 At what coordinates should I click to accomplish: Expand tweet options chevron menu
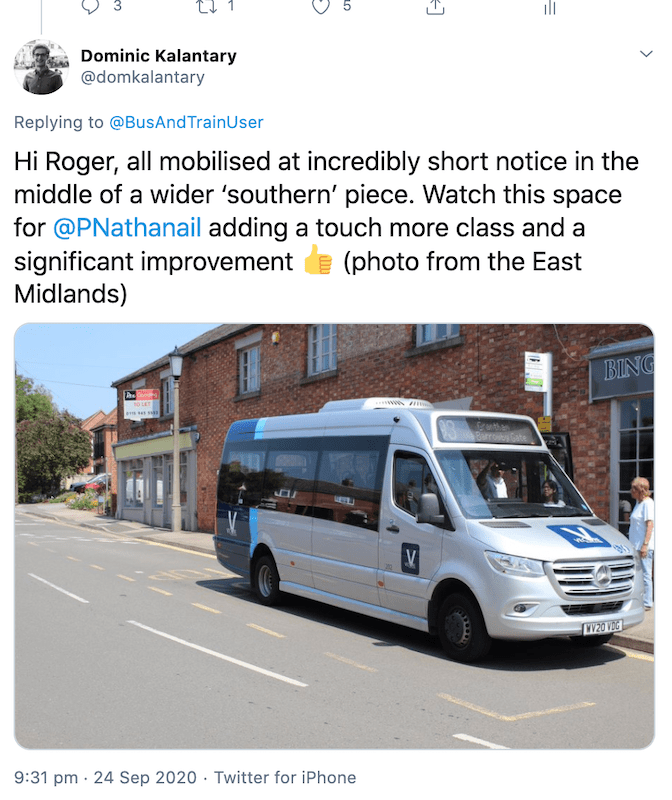[x=646, y=54]
